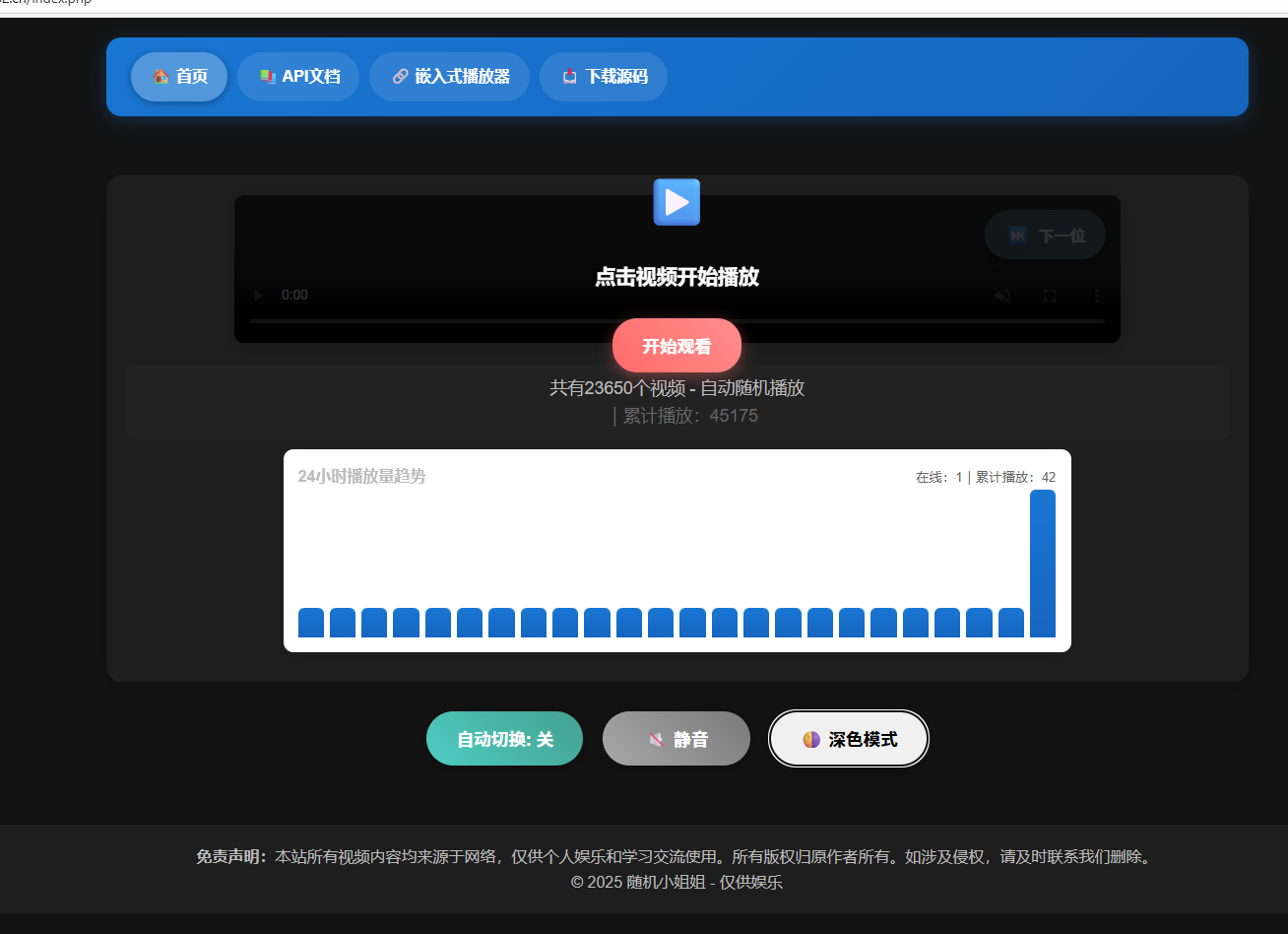Image resolution: width=1288 pixels, height=934 pixels.
Task: Click the 点击视频开始播放 overlay text
Action: click(x=676, y=277)
